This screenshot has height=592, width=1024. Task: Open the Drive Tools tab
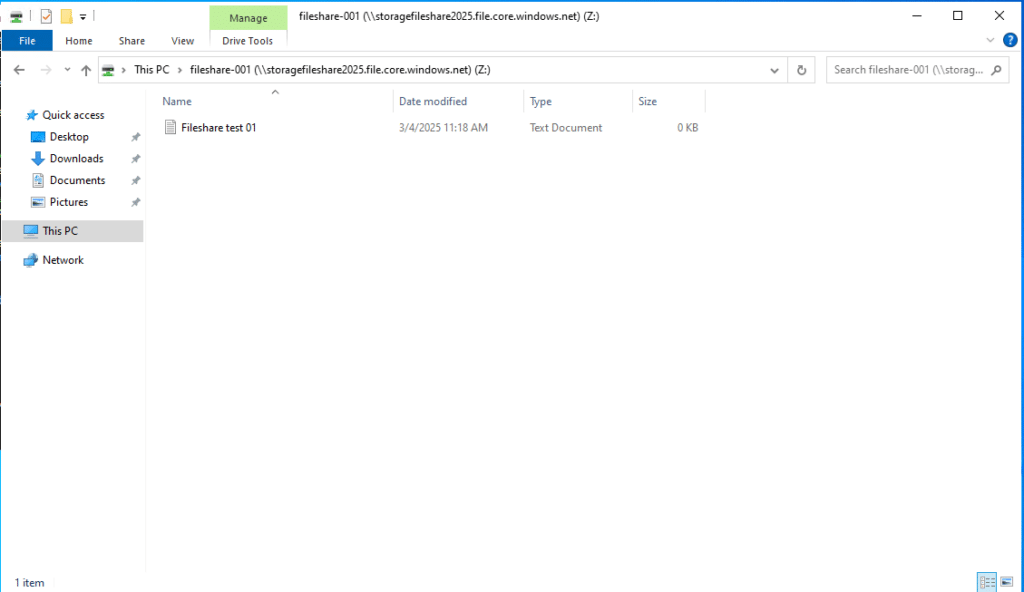(248, 41)
